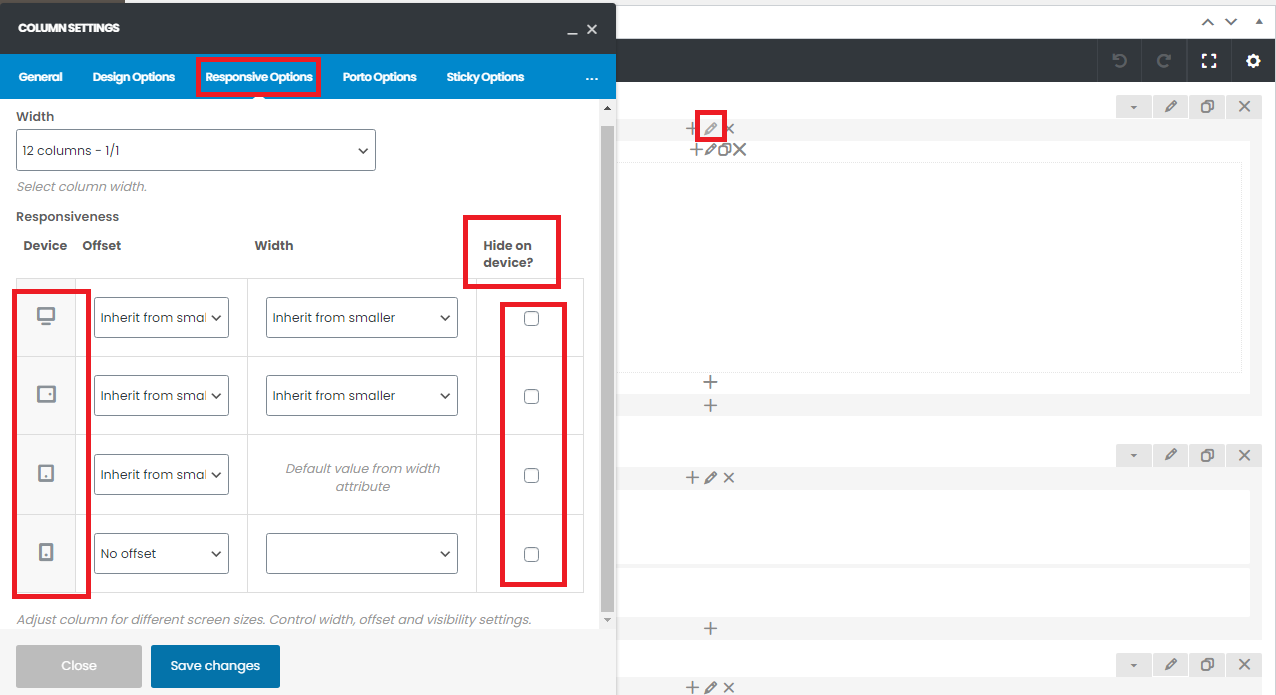Toggle fullscreen mode icon in dark toolbar

click(x=1209, y=61)
